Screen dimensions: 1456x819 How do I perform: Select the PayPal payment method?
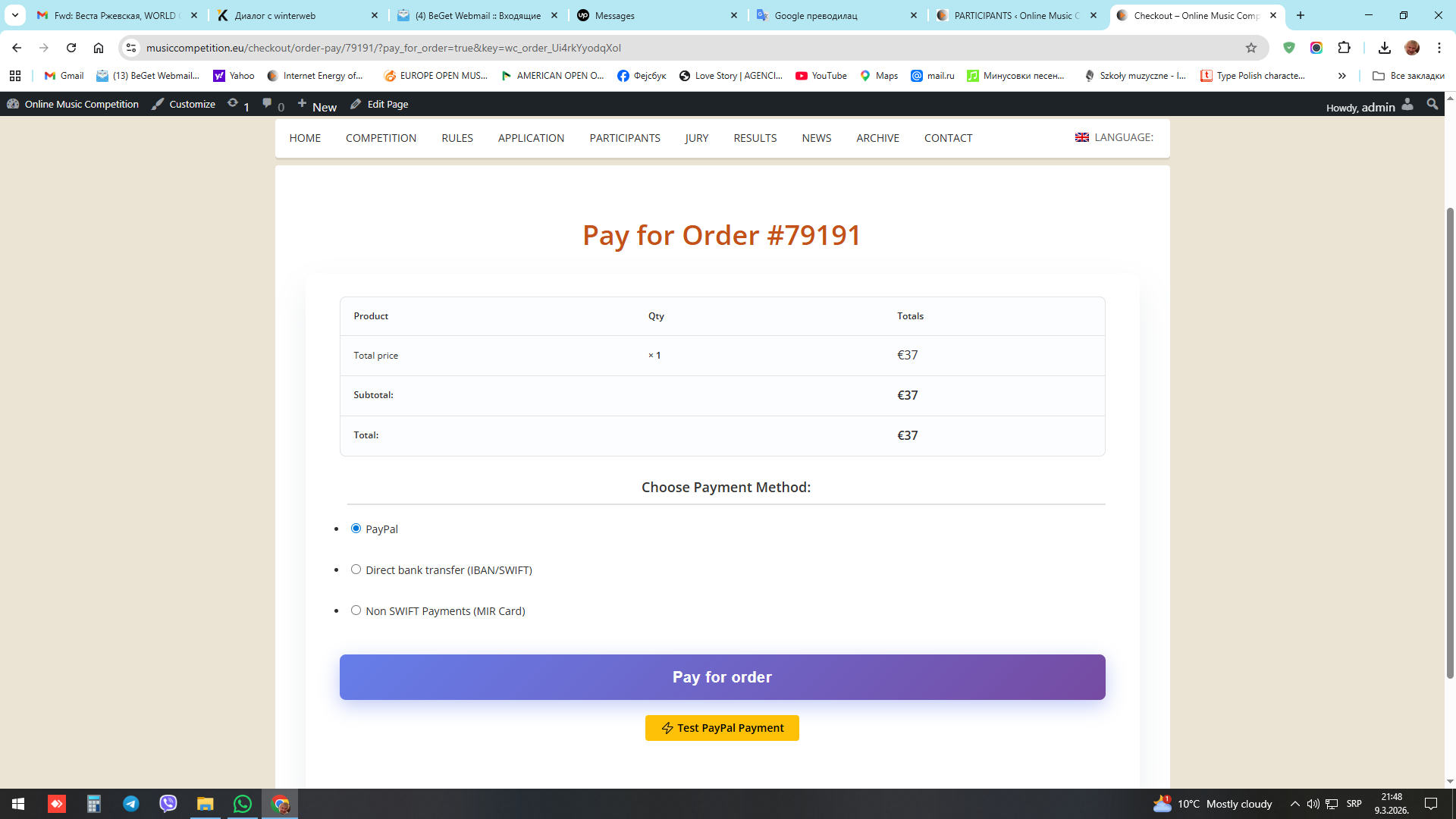click(x=356, y=529)
